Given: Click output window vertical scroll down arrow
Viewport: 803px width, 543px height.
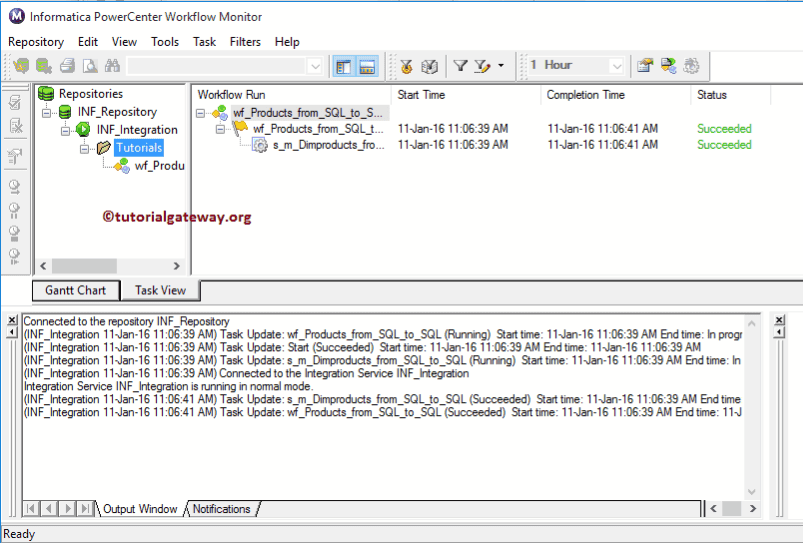Looking at the screenshot, I should click(x=751, y=492).
